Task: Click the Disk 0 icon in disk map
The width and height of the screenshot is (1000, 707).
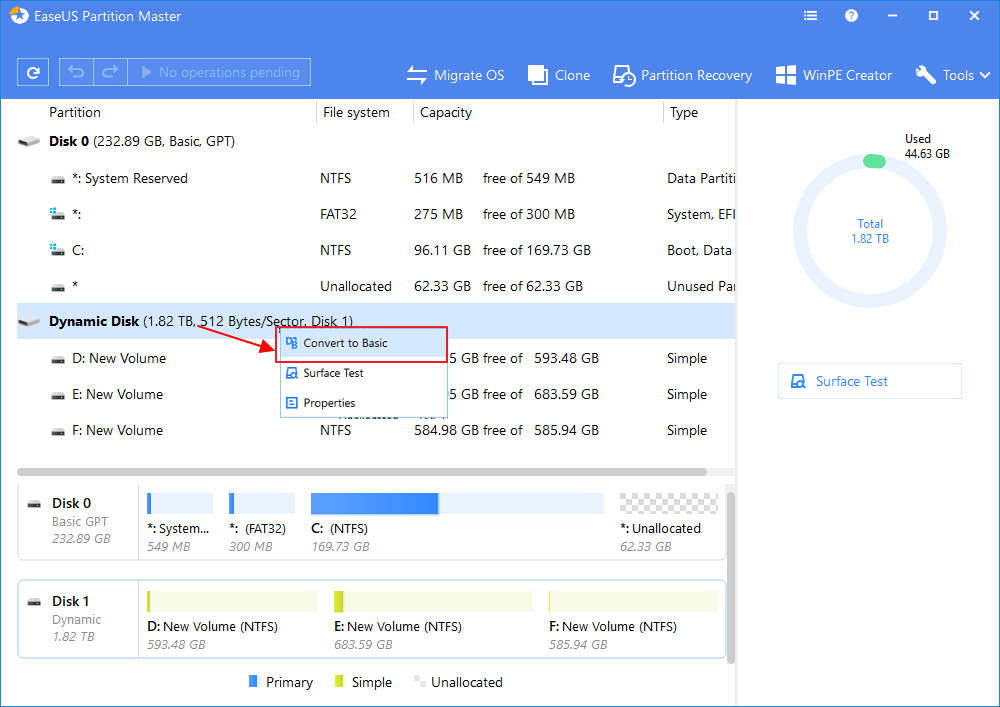Action: [x=34, y=504]
